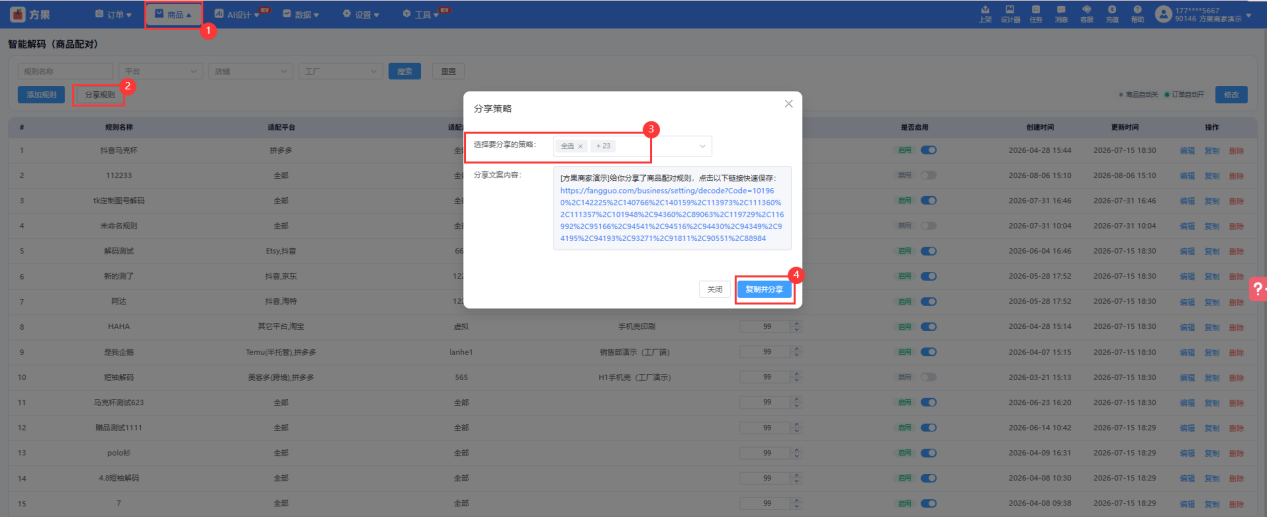
Task: Open the 平台 platform dropdown filter
Action: coord(160,71)
